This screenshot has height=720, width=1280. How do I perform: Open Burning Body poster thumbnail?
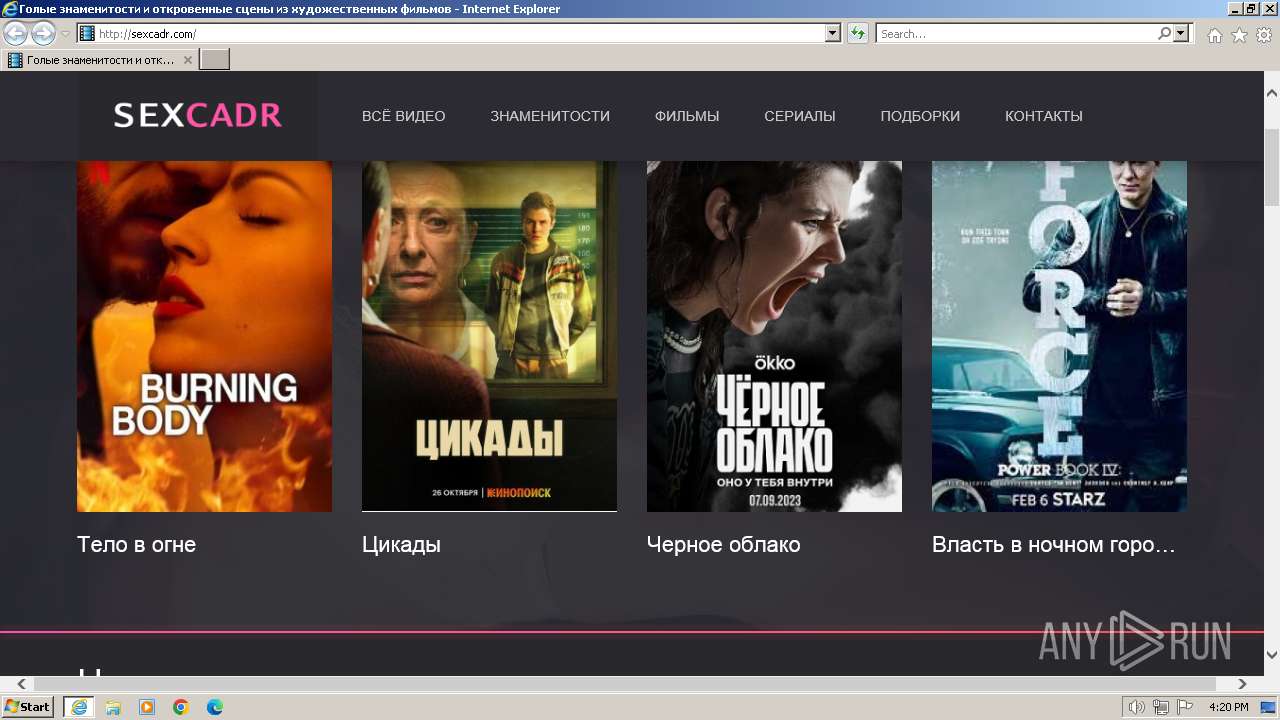(x=204, y=336)
